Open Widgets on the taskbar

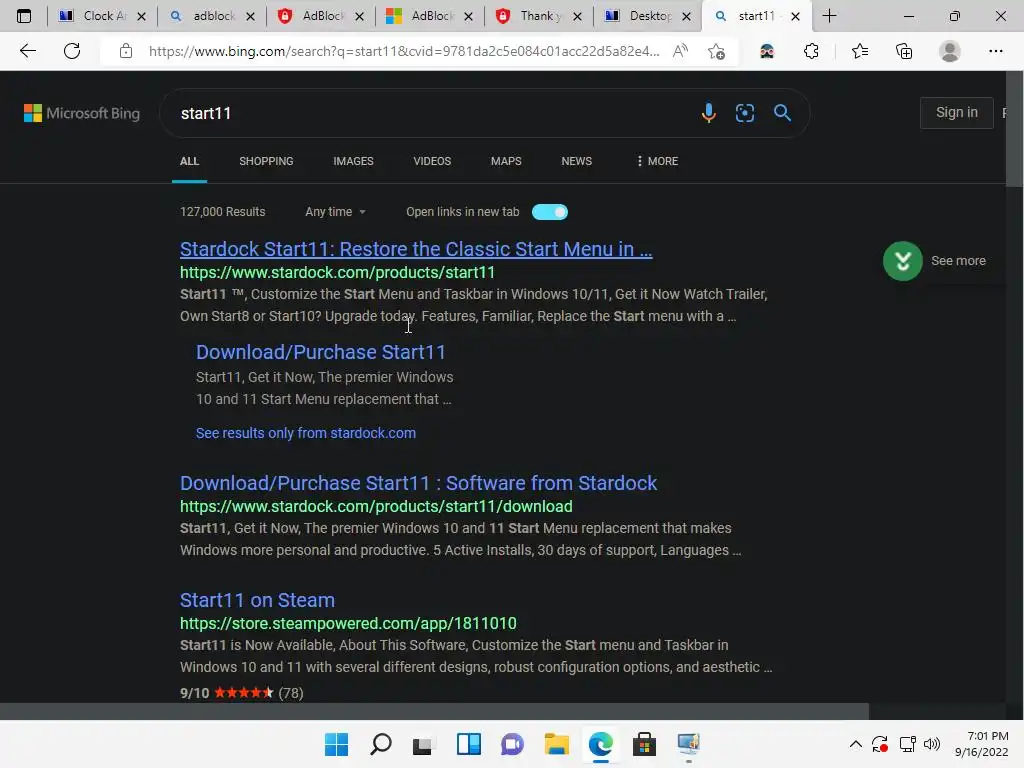pyautogui.click(x=468, y=744)
